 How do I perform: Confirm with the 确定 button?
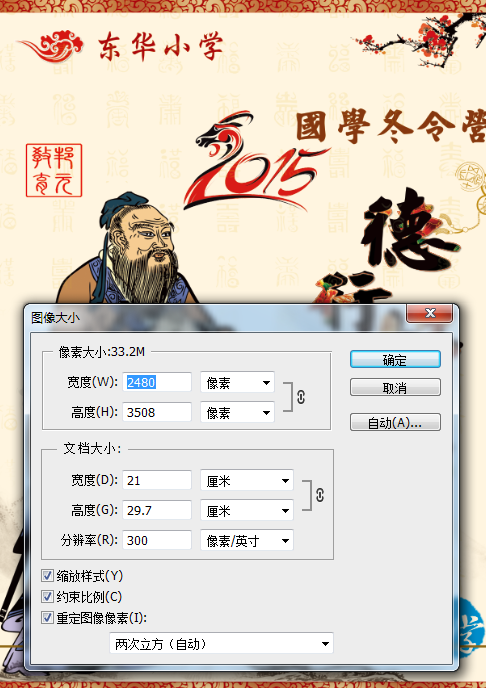pyautogui.click(x=395, y=359)
